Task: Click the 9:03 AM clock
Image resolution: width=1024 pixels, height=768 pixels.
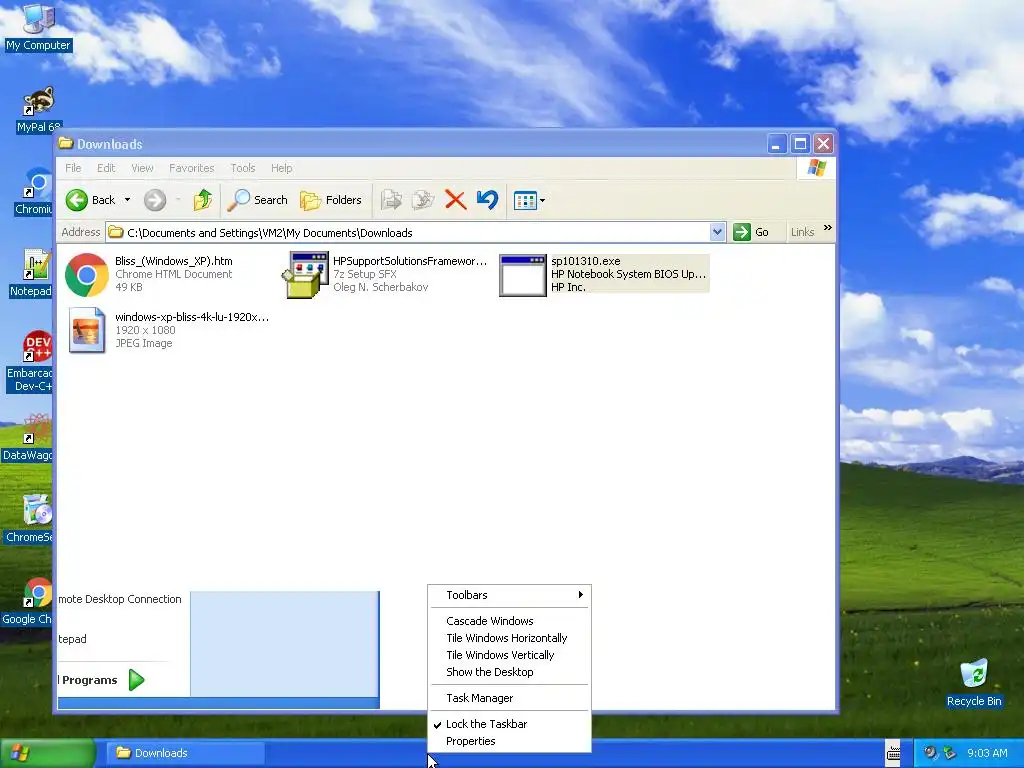Action: pos(987,753)
